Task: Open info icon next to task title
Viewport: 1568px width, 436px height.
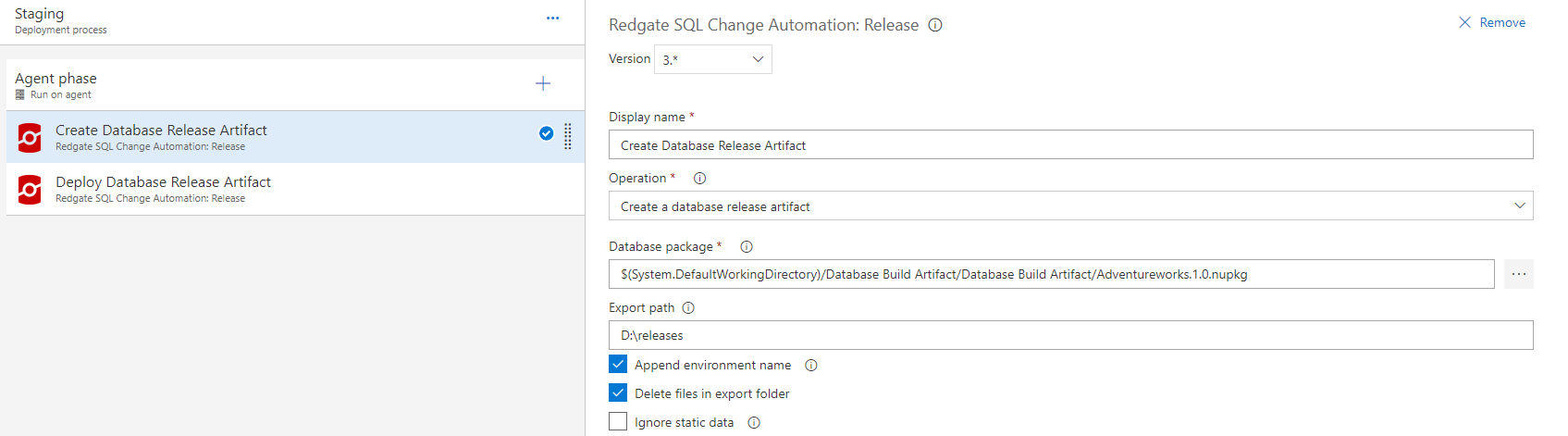Action: 935,25
